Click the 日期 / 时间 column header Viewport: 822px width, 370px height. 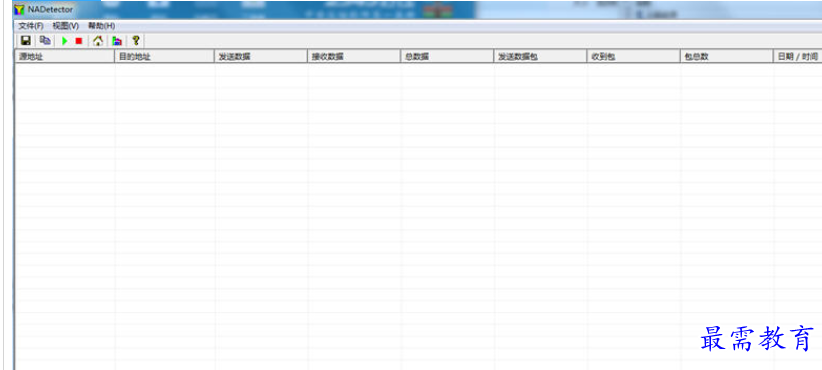pyautogui.click(x=798, y=57)
